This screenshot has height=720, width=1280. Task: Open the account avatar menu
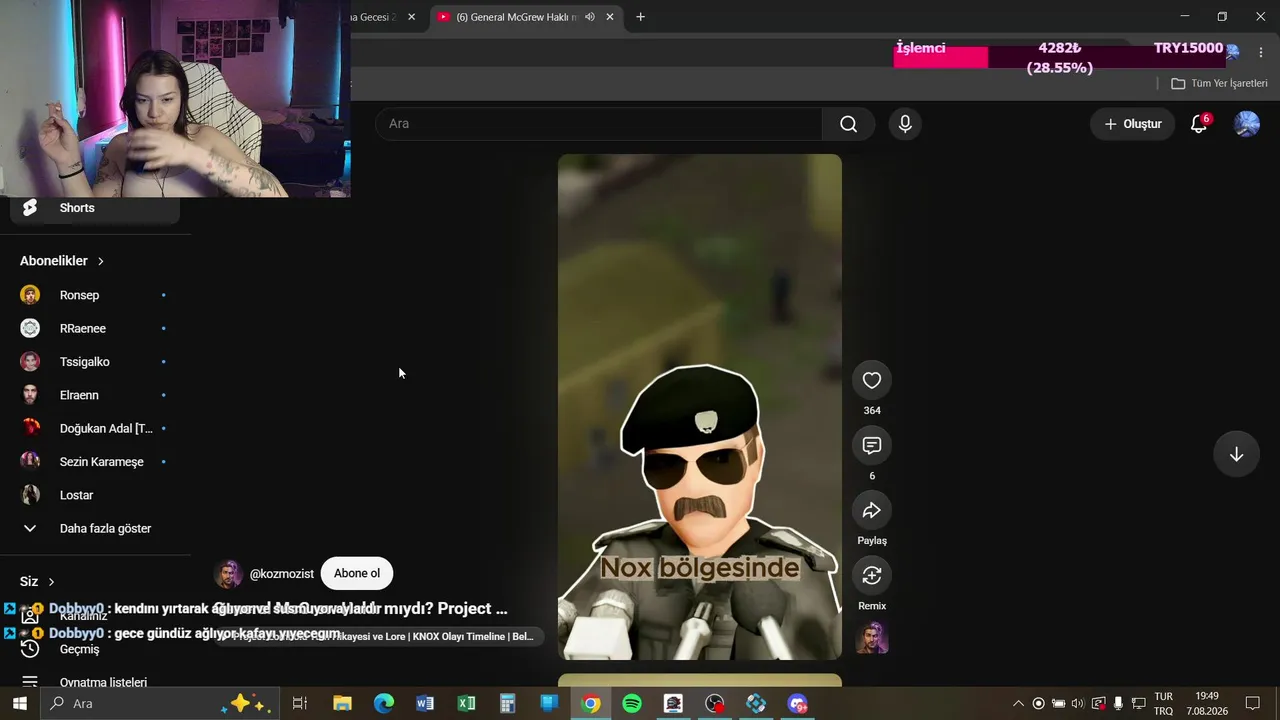click(x=1246, y=124)
